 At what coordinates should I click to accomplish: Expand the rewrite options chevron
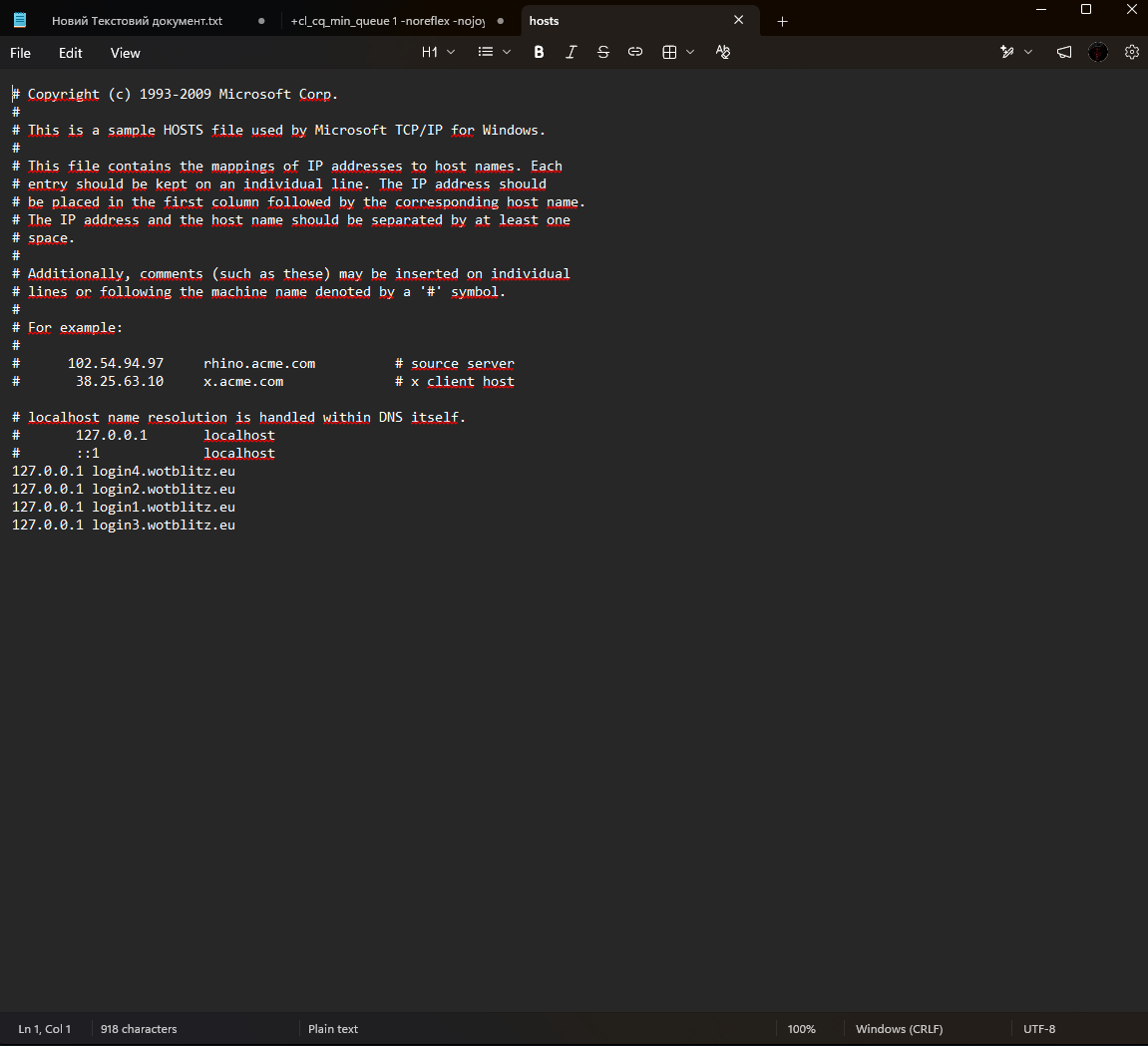1028,52
